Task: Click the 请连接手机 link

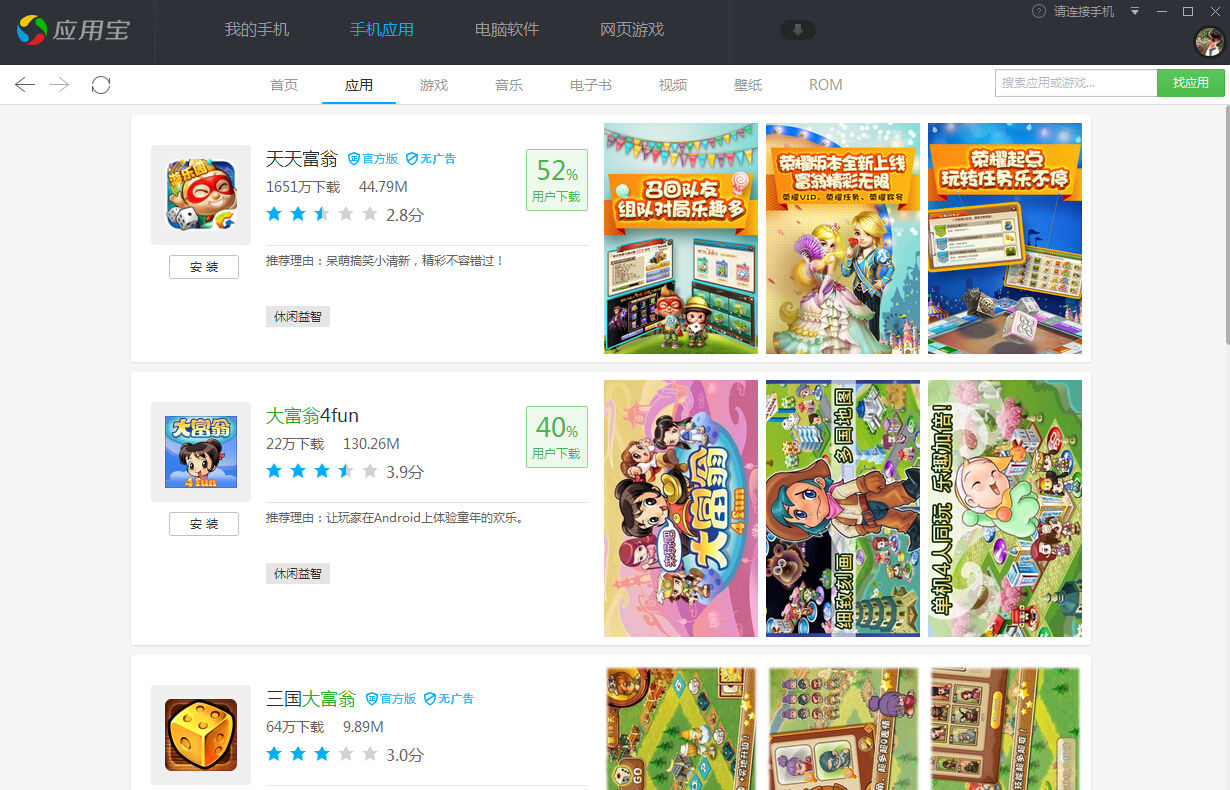Action: [x=1084, y=11]
